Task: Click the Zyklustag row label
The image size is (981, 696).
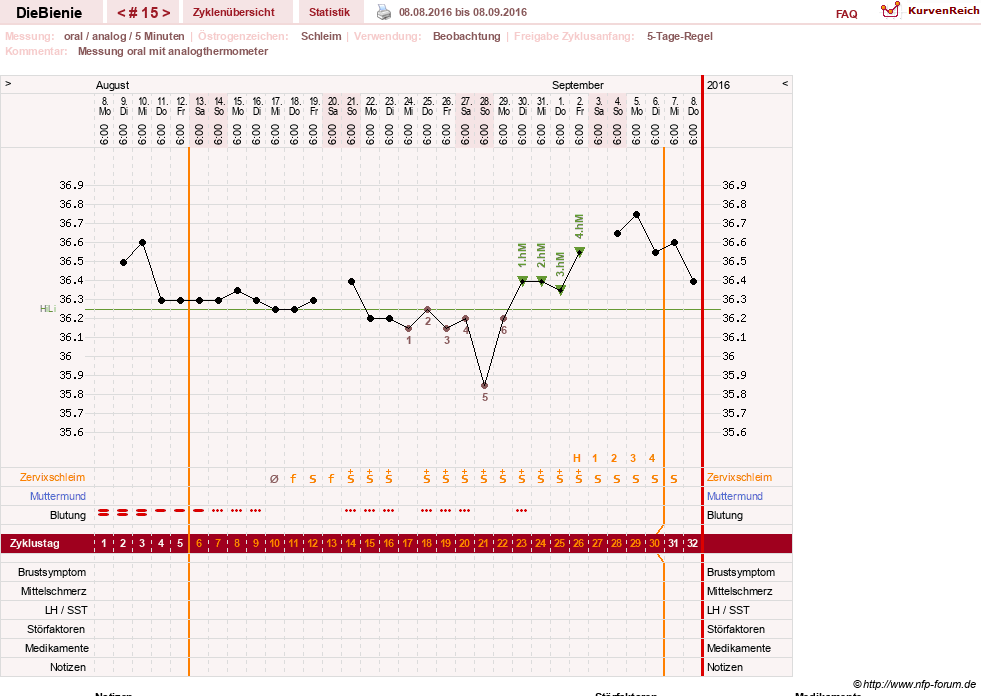Action: pyautogui.click(x=34, y=543)
